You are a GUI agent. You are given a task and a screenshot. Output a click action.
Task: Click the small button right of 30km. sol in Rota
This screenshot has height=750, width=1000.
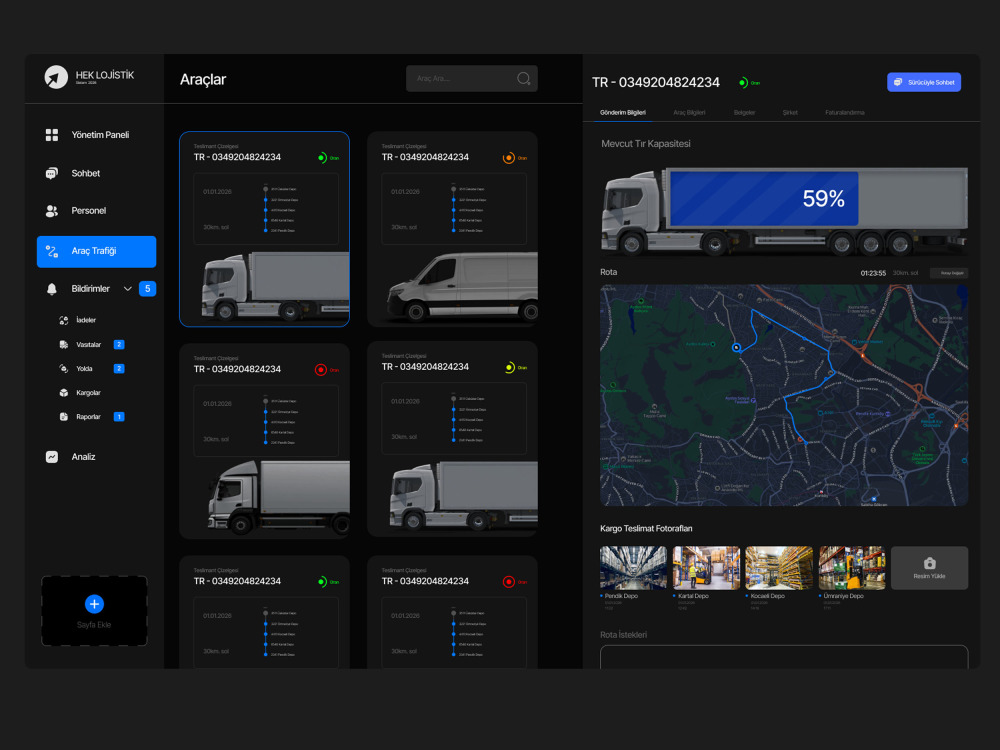click(x=950, y=273)
